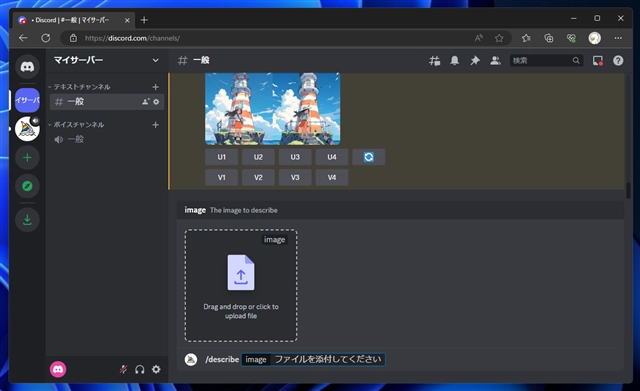The image size is (640, 391).
Task: Download apps arrow icon in server list
Action: (27, 220)
